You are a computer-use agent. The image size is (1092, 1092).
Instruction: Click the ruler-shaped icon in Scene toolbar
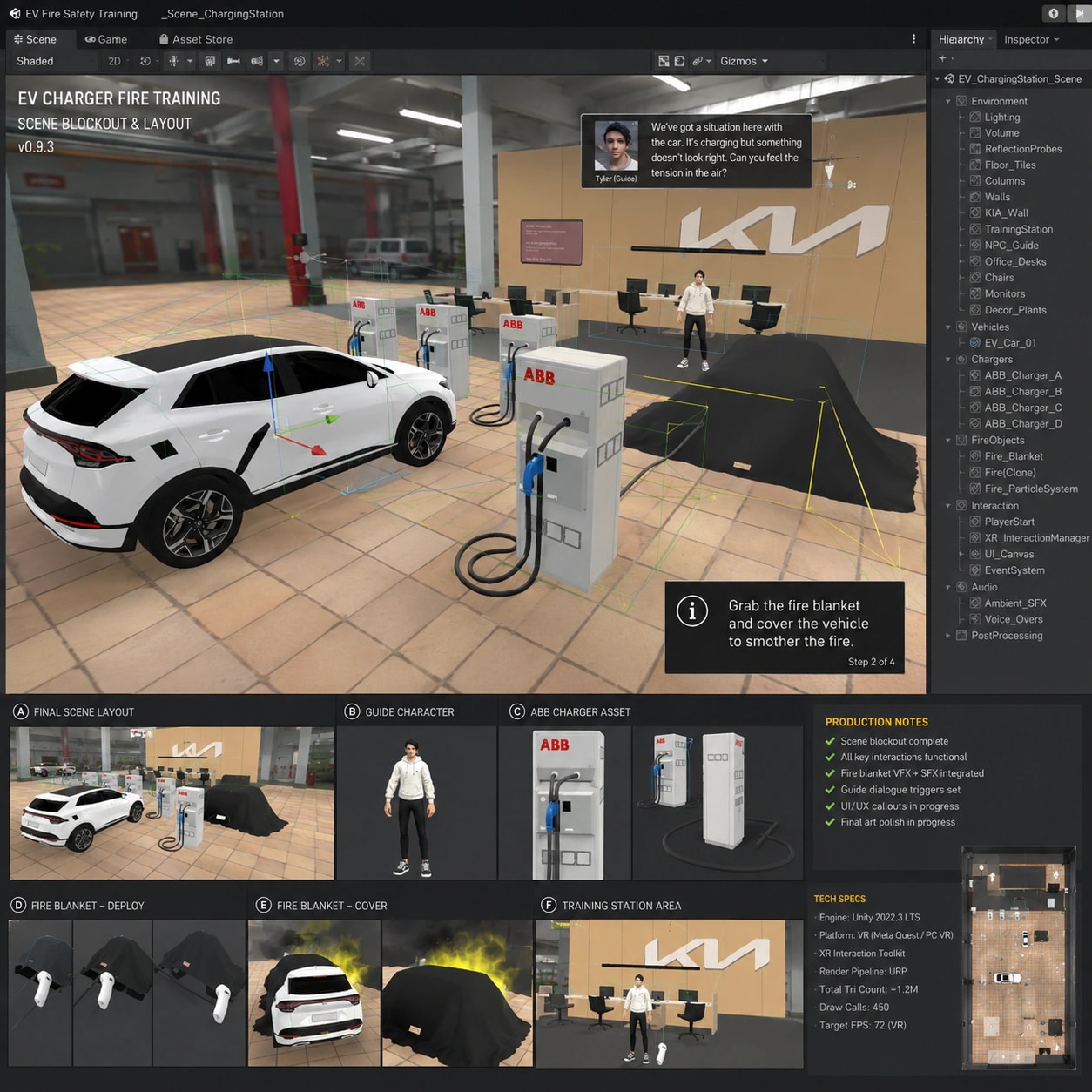(233, 61)
